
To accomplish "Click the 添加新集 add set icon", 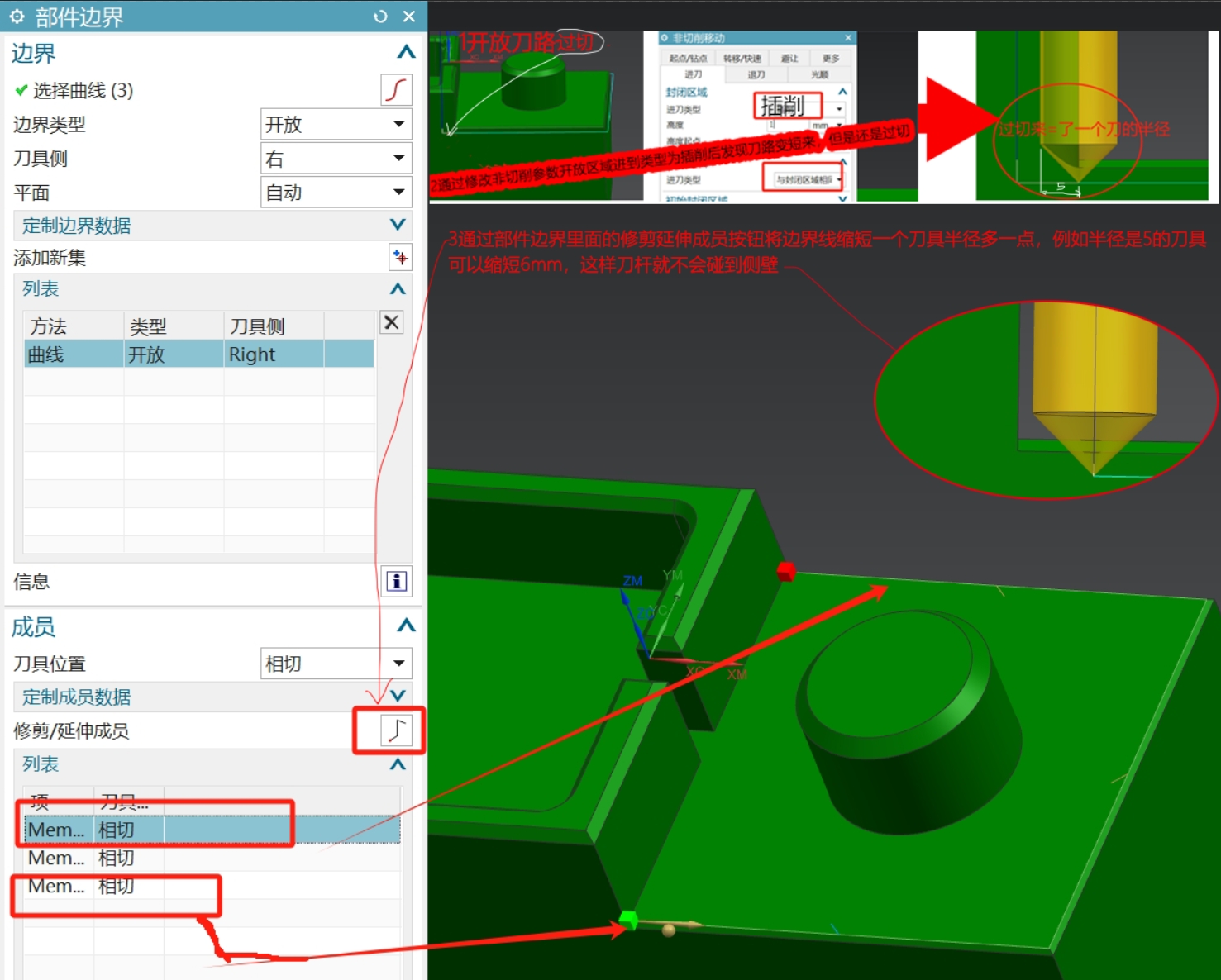I will pyautogui.click(x=400, y=257).
